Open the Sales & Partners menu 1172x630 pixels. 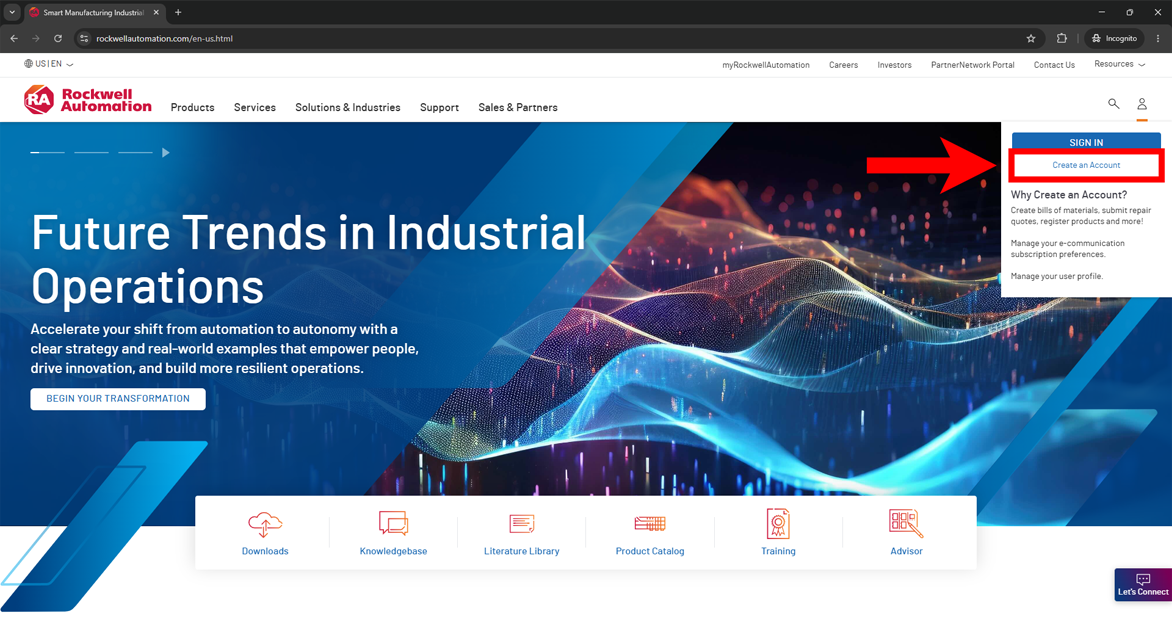coord(518,108)
